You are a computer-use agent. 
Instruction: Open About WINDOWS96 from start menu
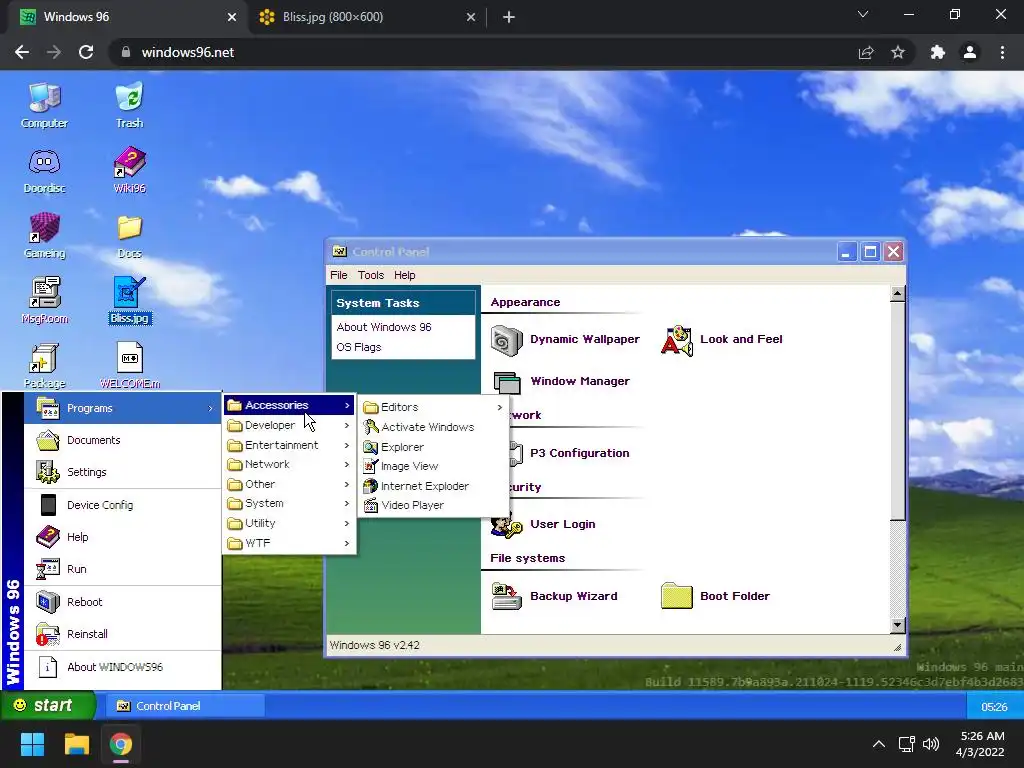click(123, 667)
